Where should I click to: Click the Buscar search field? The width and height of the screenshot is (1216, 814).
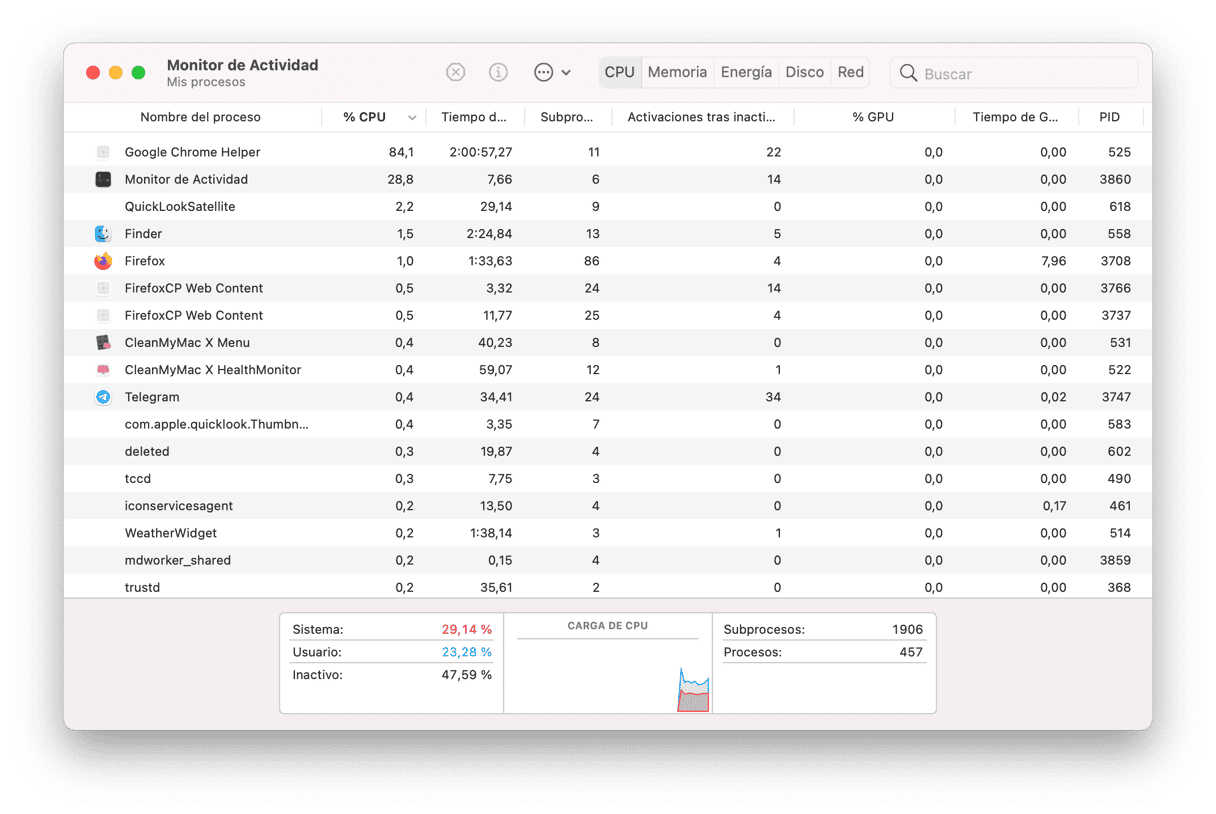[x=1014, y=73]
